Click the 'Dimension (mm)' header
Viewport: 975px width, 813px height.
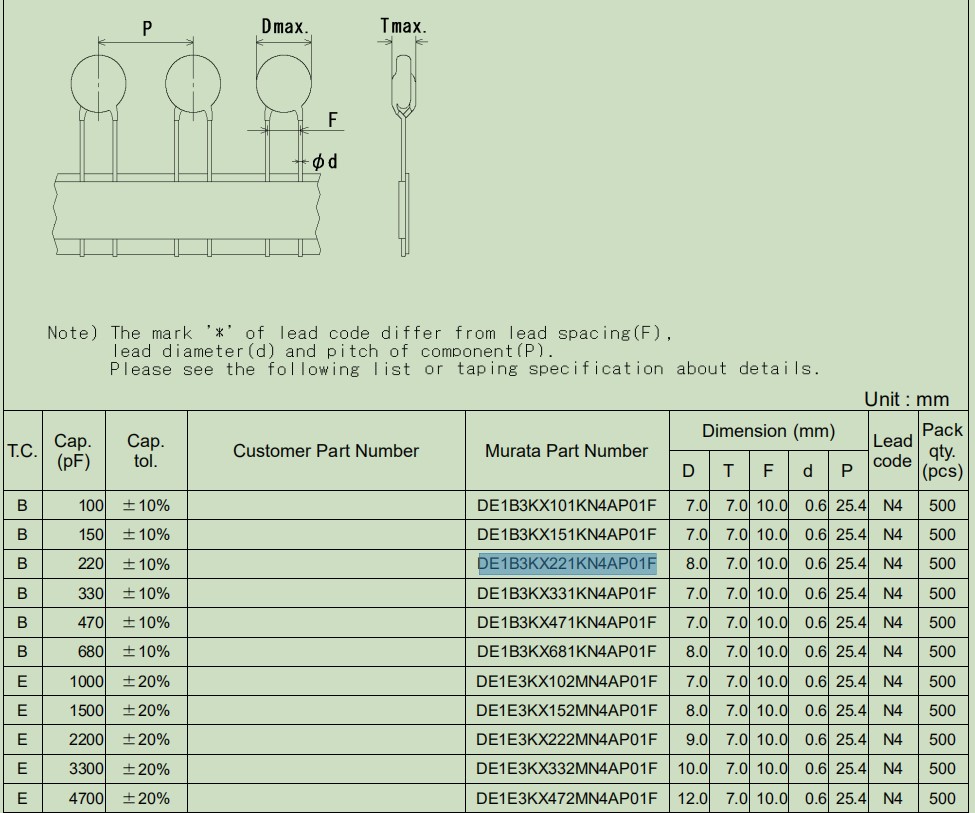tap(769, 431)
